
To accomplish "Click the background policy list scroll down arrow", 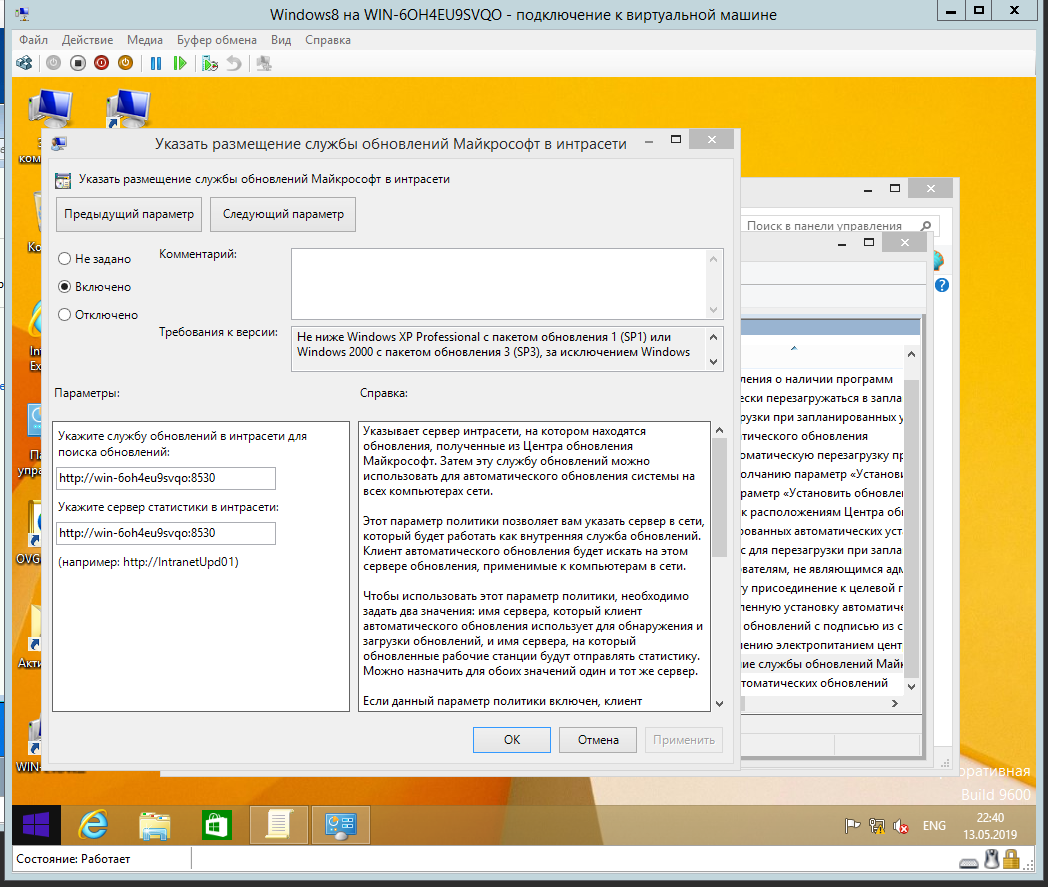I will pos(912,686).
